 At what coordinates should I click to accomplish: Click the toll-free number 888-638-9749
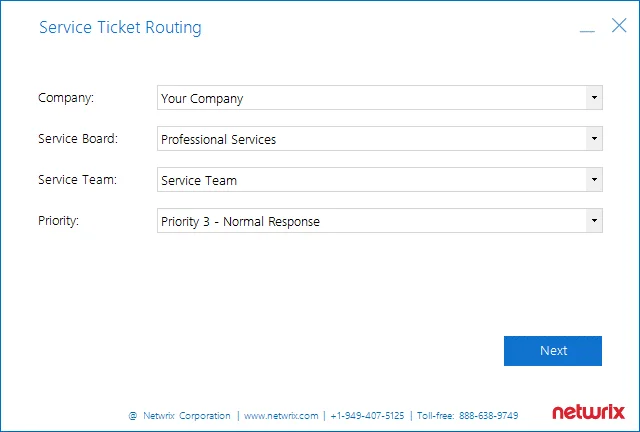coord(489,416)
